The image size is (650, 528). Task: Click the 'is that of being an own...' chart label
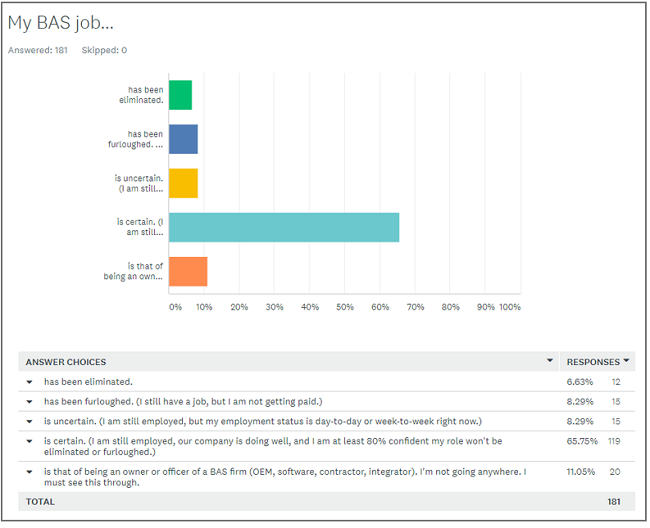pyautogui.click(x=133, y=271)
